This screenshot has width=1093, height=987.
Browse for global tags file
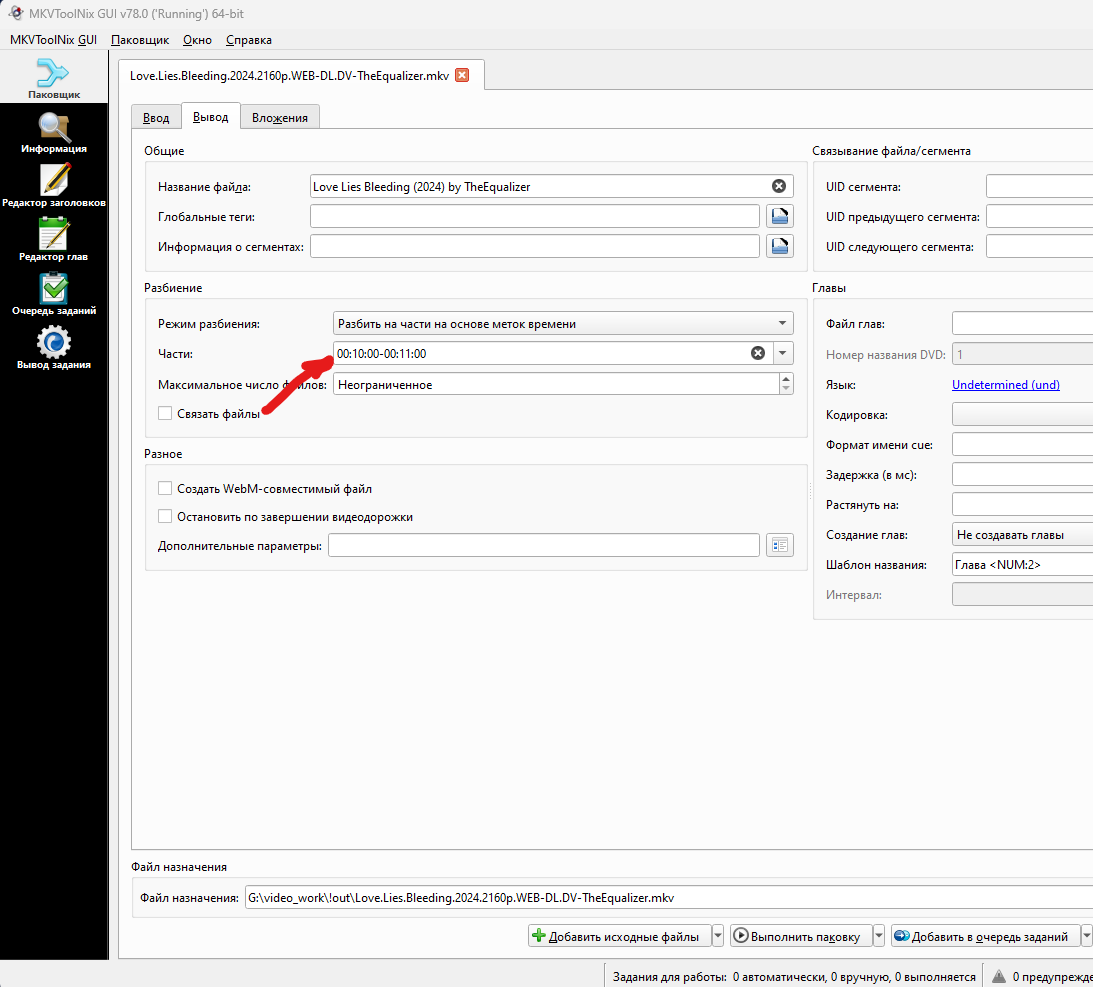[780, 217]
